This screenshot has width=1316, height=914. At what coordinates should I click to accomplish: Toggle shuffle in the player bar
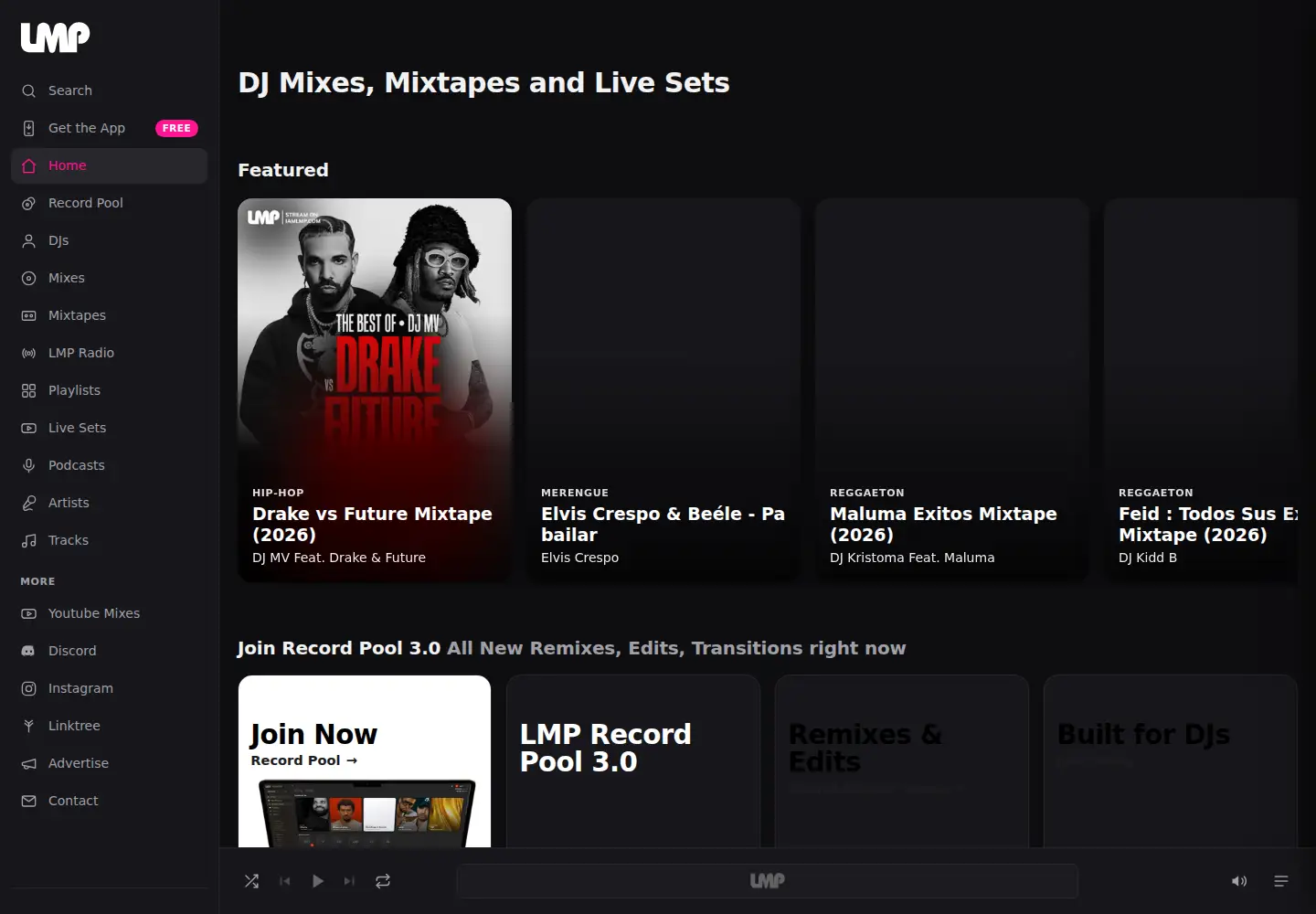[x=251, y=881]
